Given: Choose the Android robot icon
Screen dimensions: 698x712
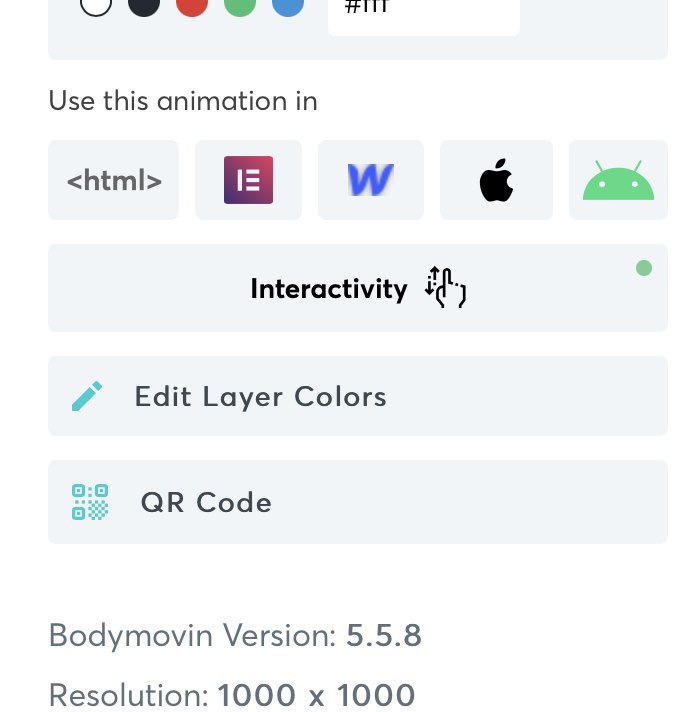Looking at the screenshot, I should coord(618,180).
